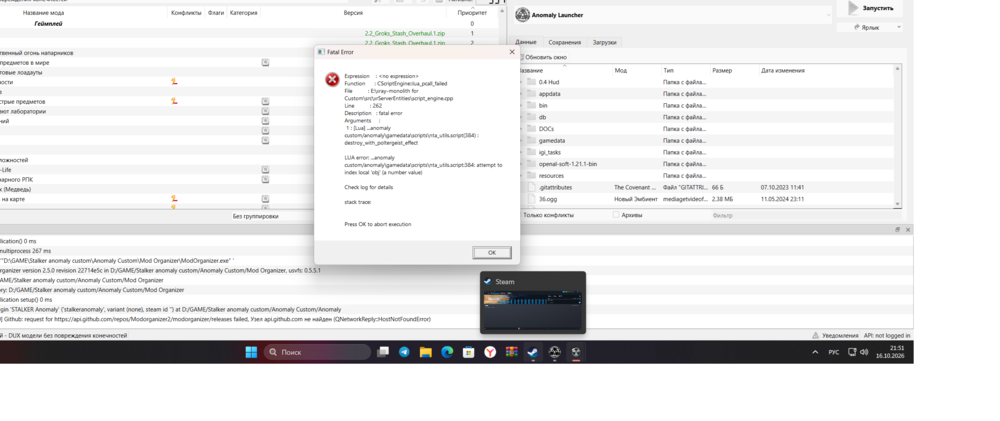This screenshot has width=1000, height=421.
Task: Select the openal-soft-1.21.1-bin folder icon
Action: pos(532,164)
